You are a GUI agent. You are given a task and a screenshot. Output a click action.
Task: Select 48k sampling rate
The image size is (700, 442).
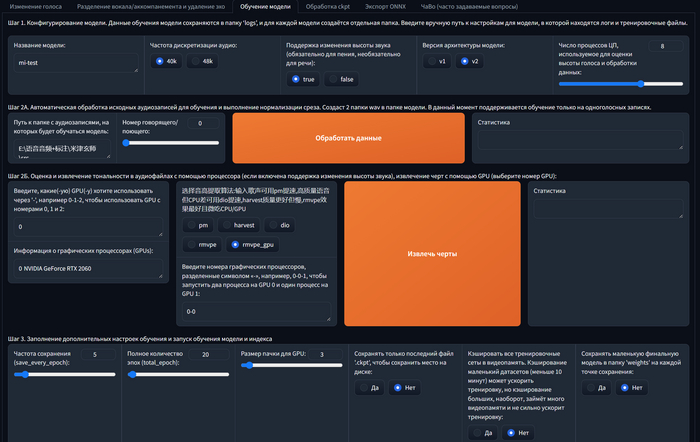(202, 61)
